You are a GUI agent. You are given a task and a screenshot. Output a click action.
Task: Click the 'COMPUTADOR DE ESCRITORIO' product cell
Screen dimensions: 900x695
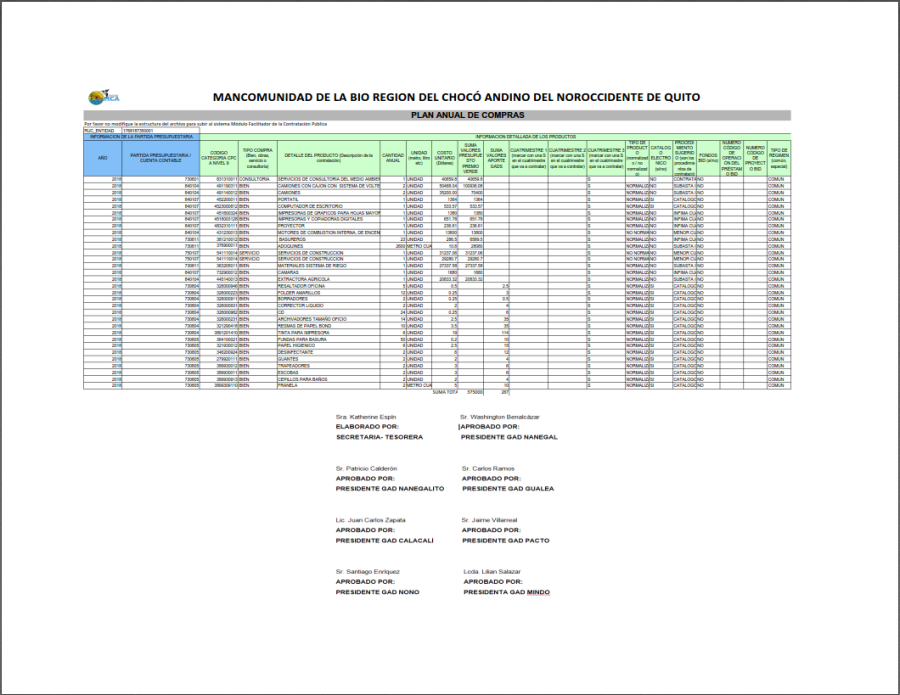coord(329,207)
